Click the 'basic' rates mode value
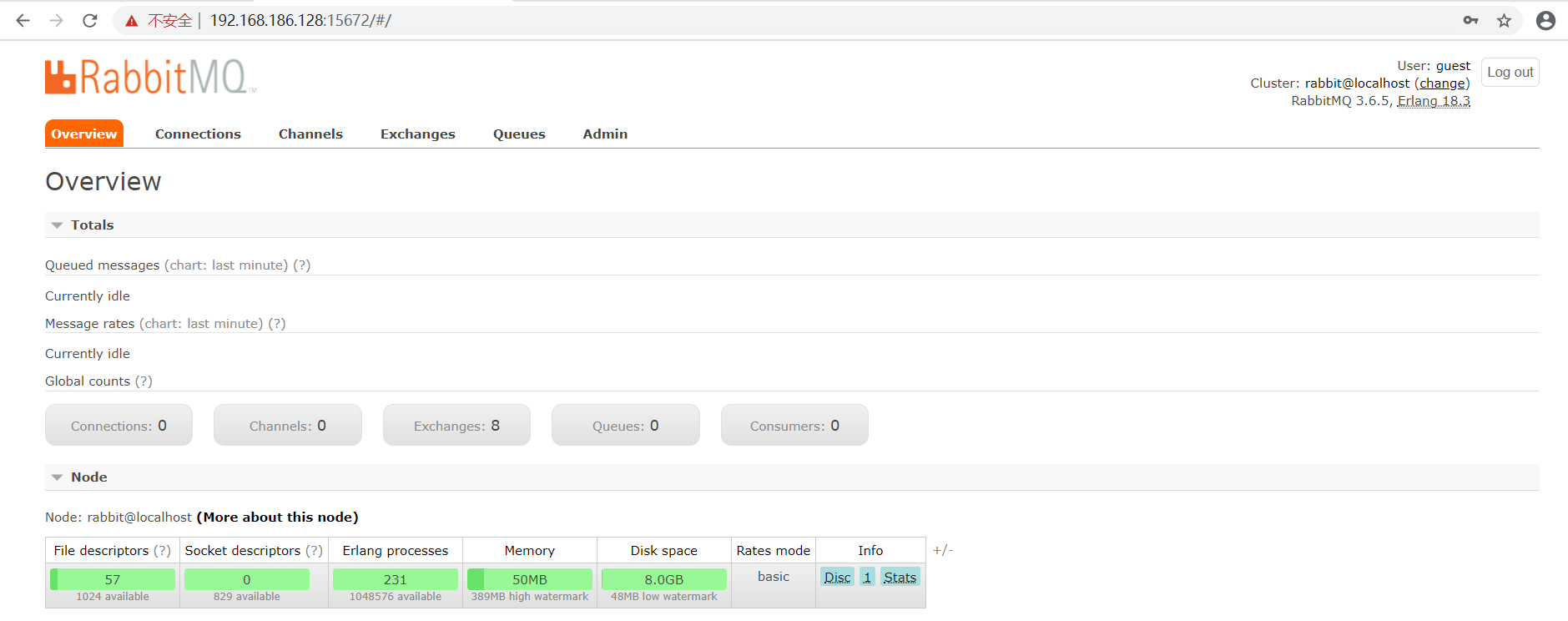The height and width of the screenshot is (621, 1568). point(774,577)
